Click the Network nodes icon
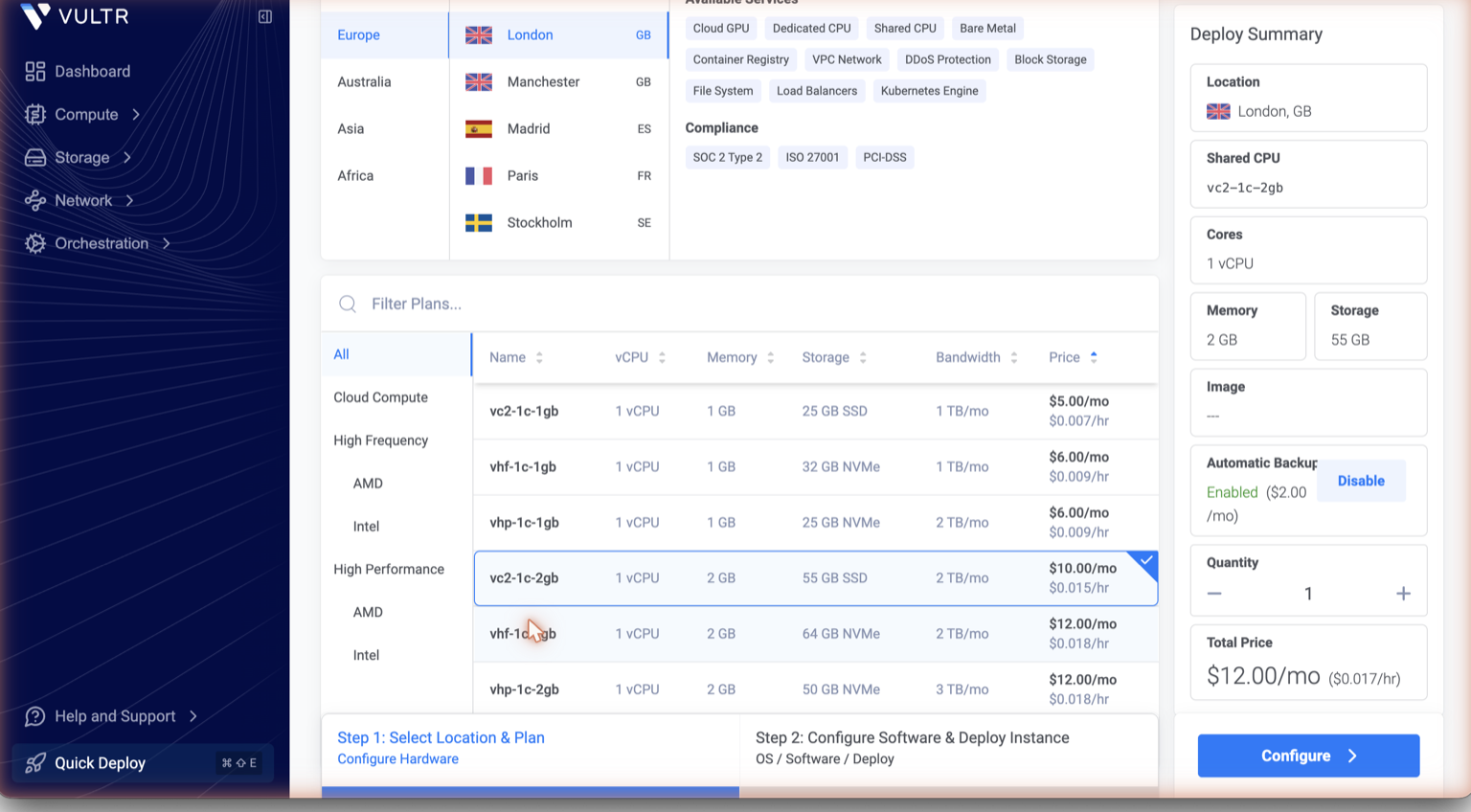The height and width of the screenshot is (812, 1471). pyautogui.click(x=35, y=200)
